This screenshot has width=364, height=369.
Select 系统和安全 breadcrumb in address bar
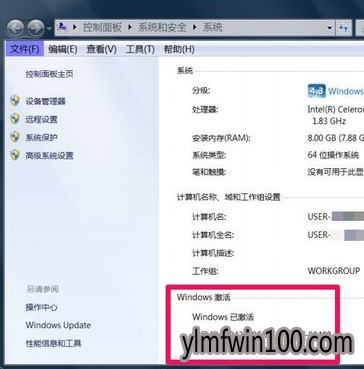162,28
